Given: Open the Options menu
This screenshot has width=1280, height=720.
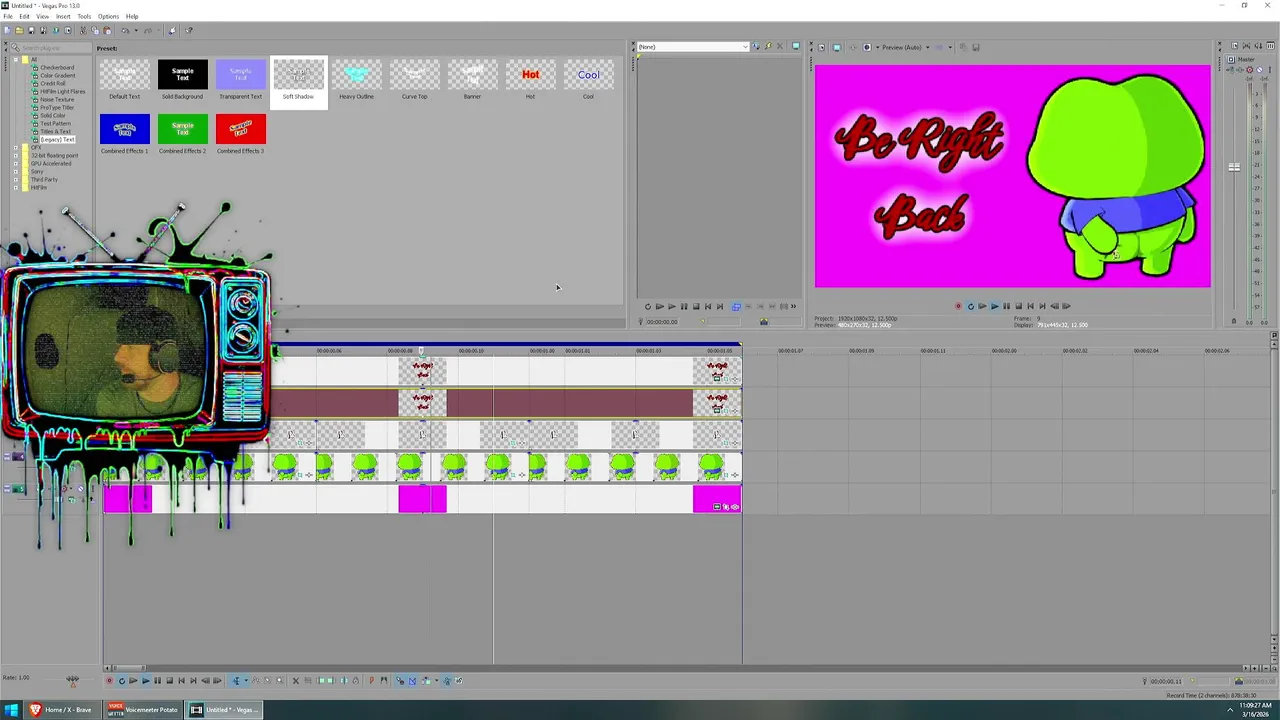Looking at the screenshot, I should click(x=108, y=16).
